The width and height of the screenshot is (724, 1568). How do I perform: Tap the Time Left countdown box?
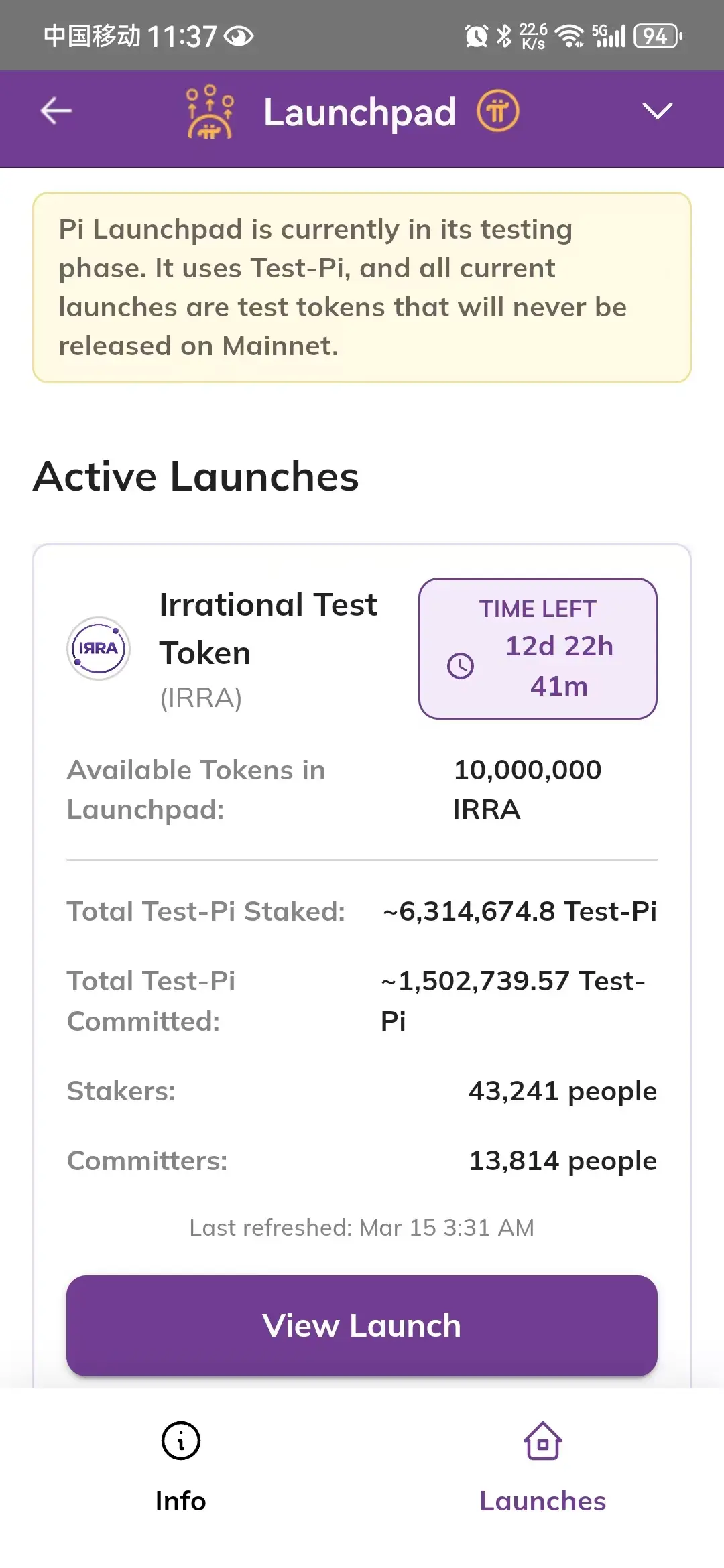[x=538, y=648]
